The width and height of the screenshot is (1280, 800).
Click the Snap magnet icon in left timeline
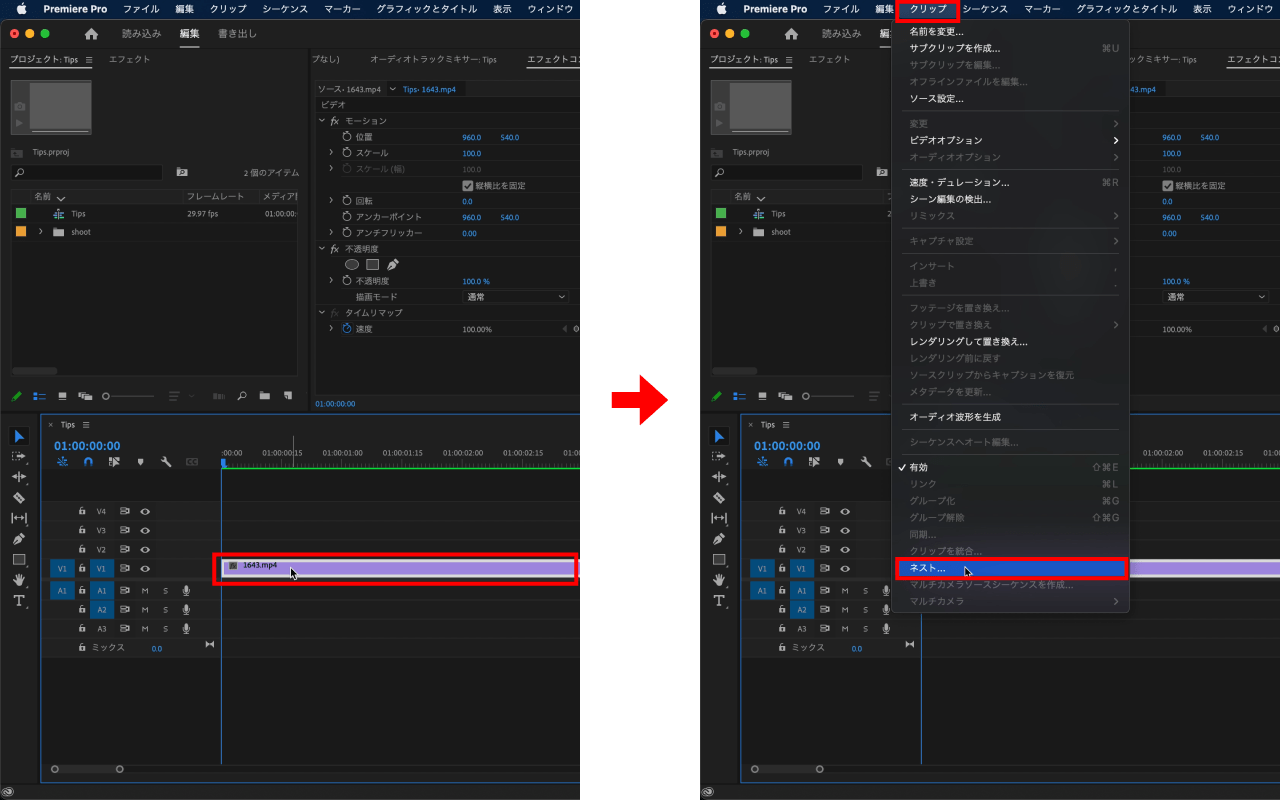pos(88,462)
